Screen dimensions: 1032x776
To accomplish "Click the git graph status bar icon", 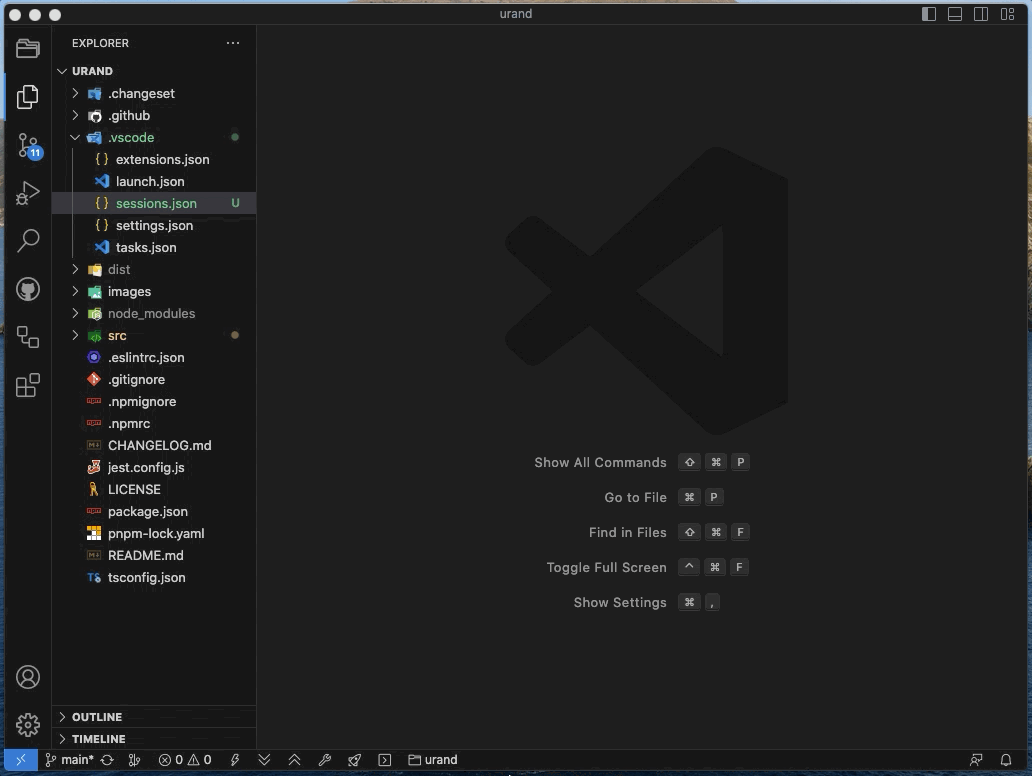I will 134,760.
